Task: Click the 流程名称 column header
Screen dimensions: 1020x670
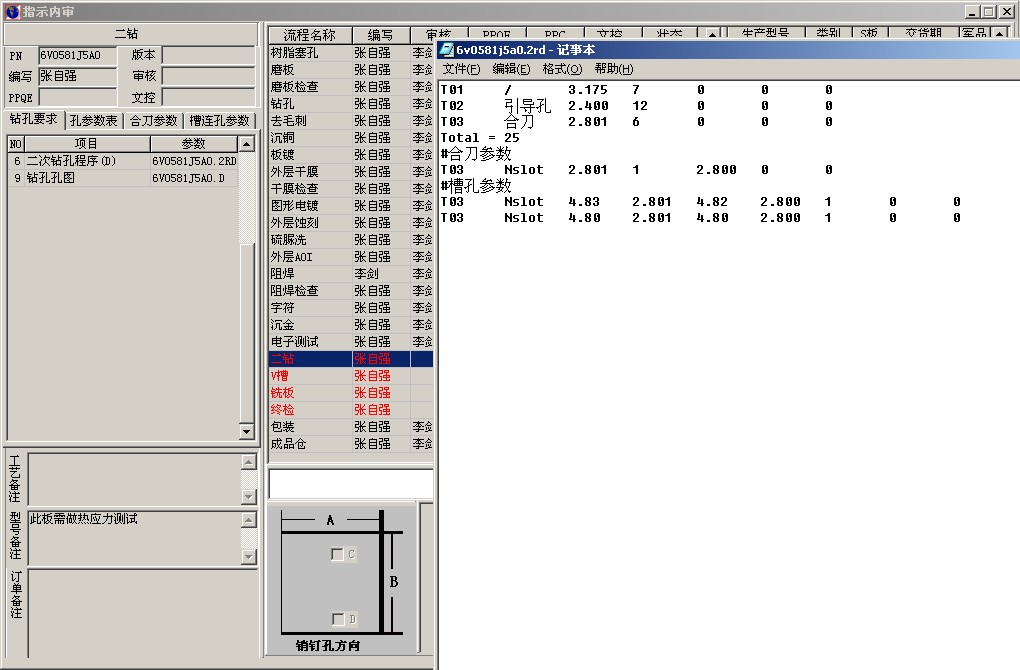Action: click(310, 35)
